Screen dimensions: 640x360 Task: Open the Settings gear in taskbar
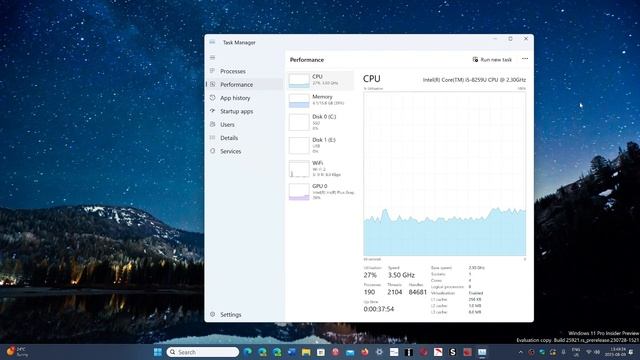[x=379, y=352]
